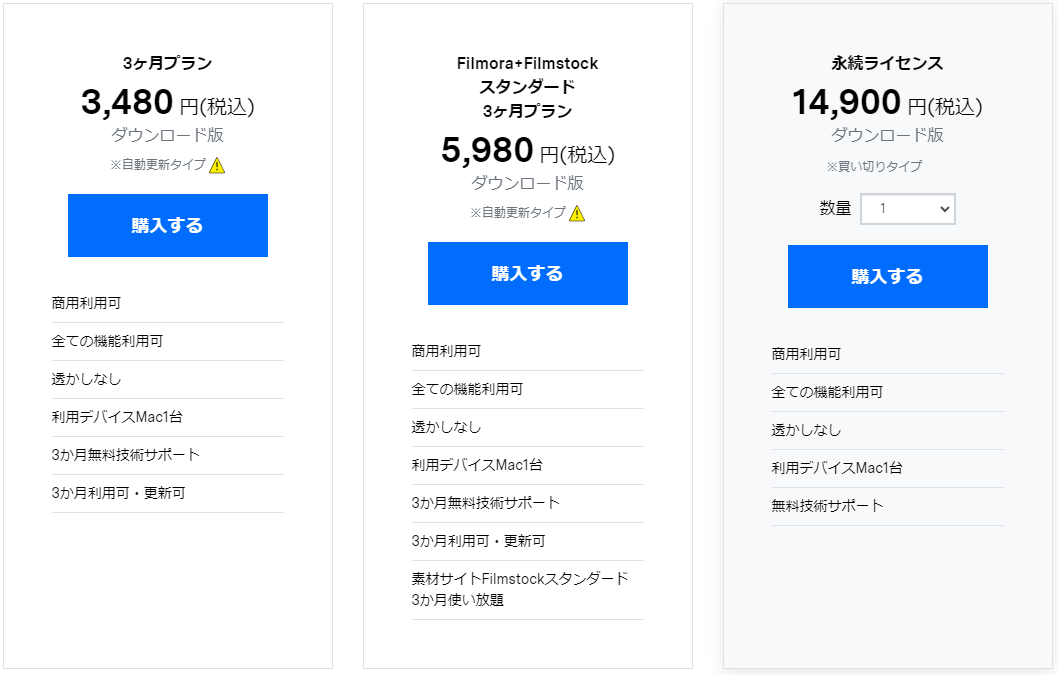The image size is (1058, 675).
Task: Click 素材サイトFilmstockスタンダード feature line
Action: coord(520,589)
